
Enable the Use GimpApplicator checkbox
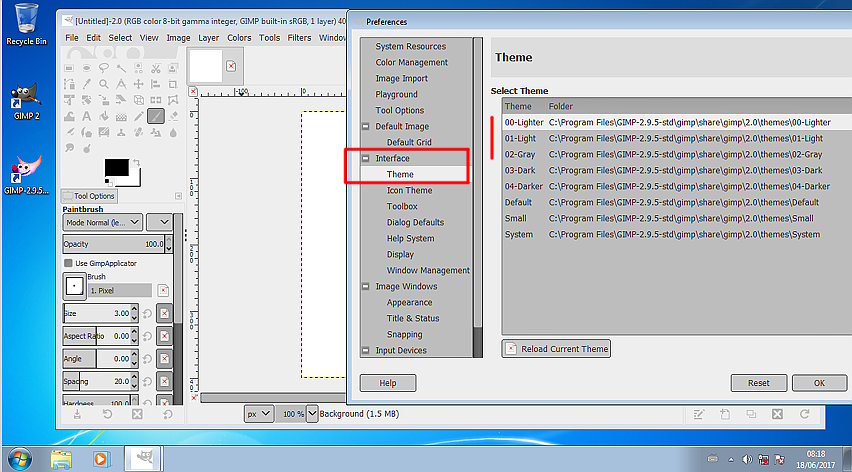click(x=68, y=263)
